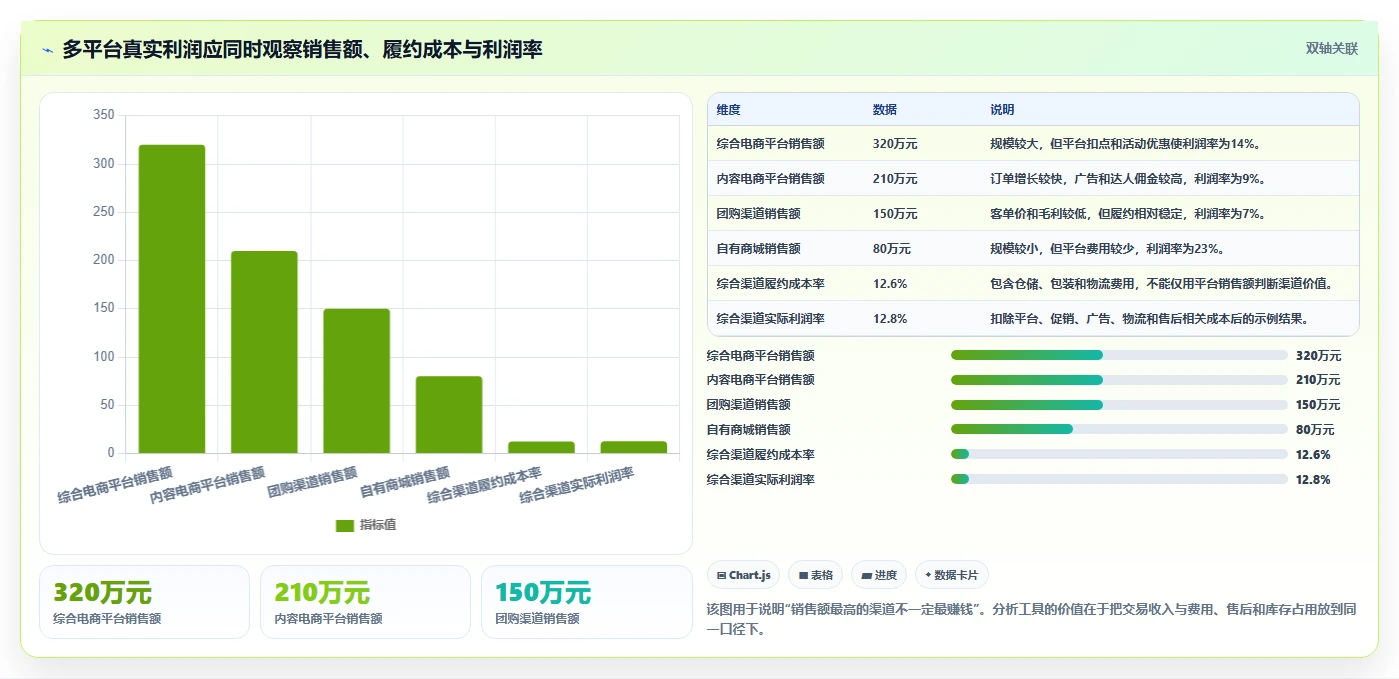Click the 综合电商平台销售额 bar in chart
Image resolution: width=1399 pixels, height=679 pixels.
coord(172,299)
